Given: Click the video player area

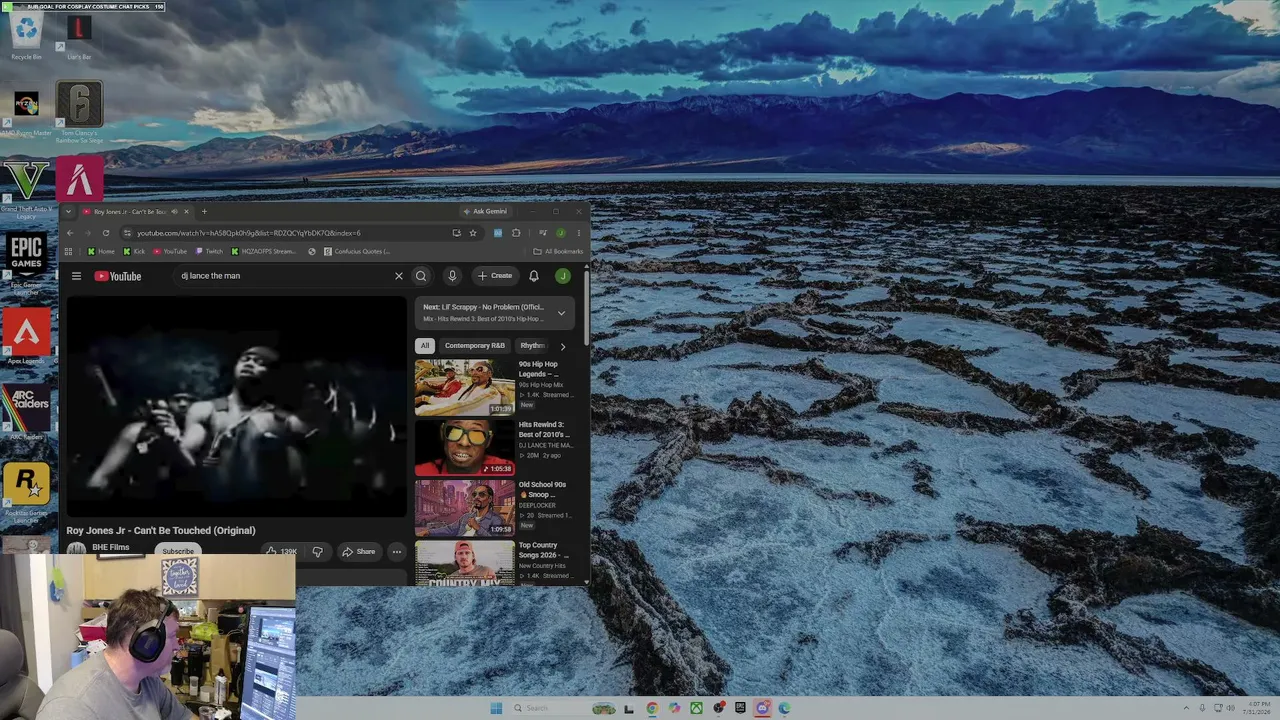Looking at the screenshot, I should tap(236, 406).
